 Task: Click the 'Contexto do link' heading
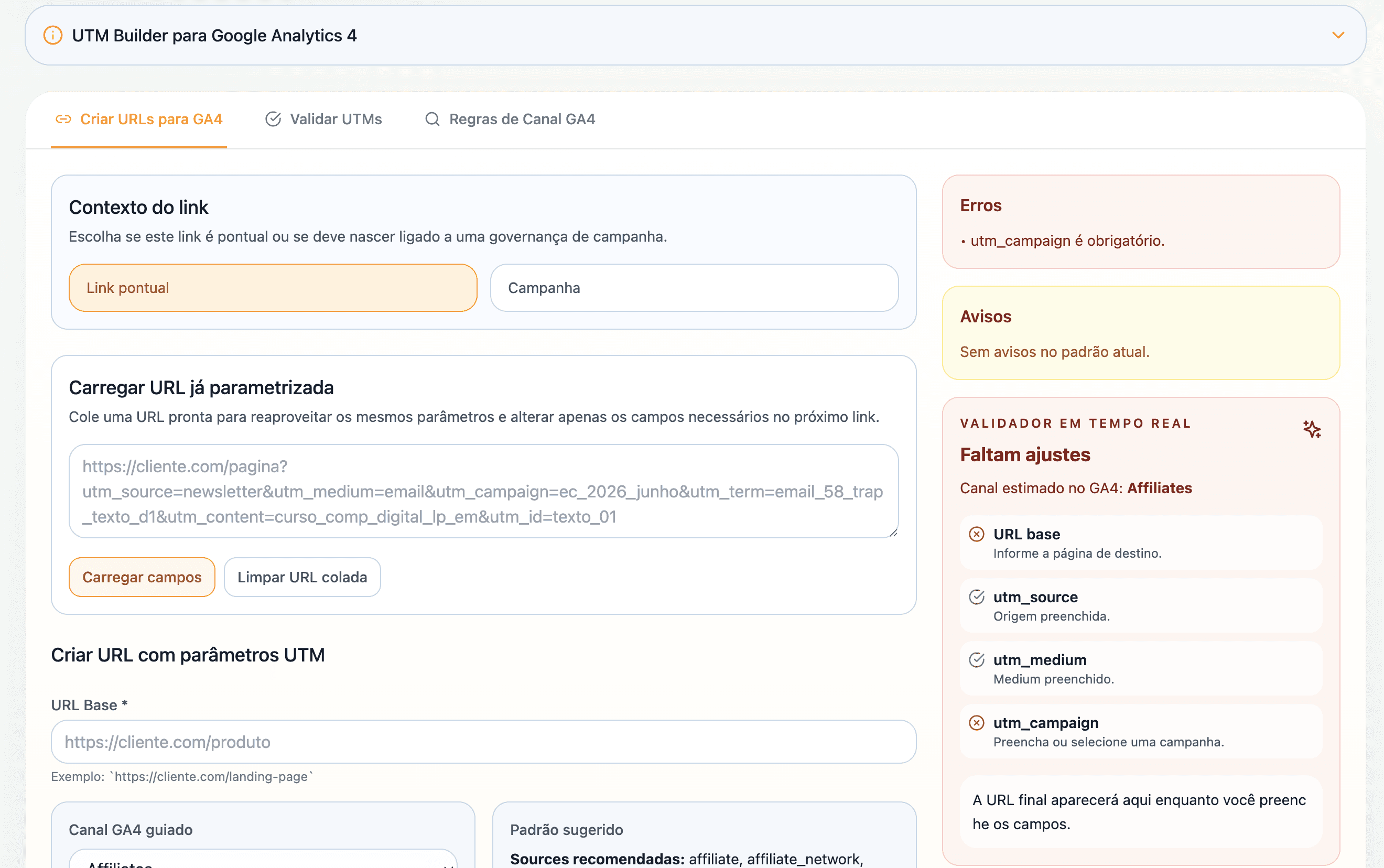[138, 207]
